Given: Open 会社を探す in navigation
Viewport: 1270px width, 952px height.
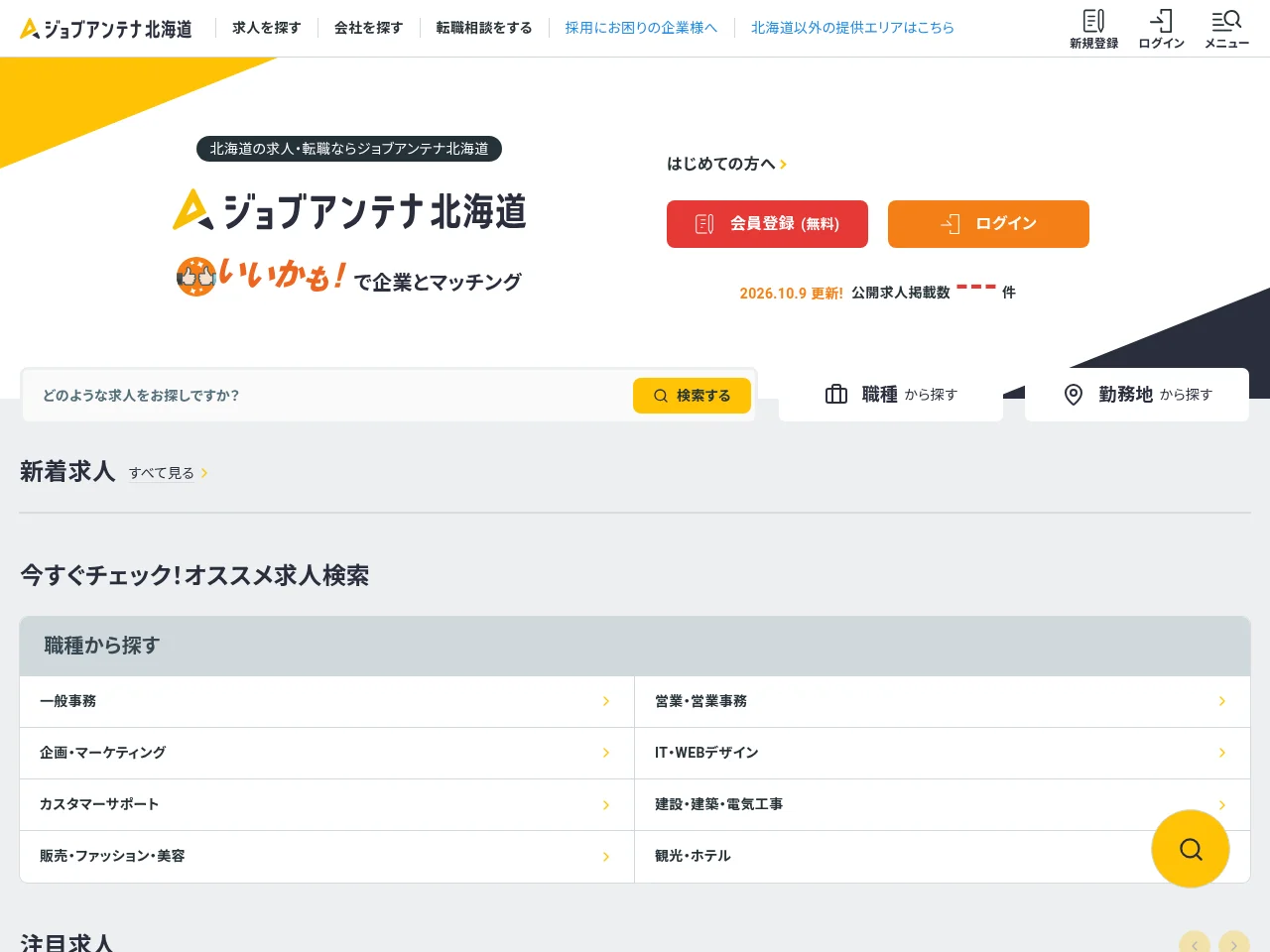Looking at the screenshot, I should click(x=369, y=28).
